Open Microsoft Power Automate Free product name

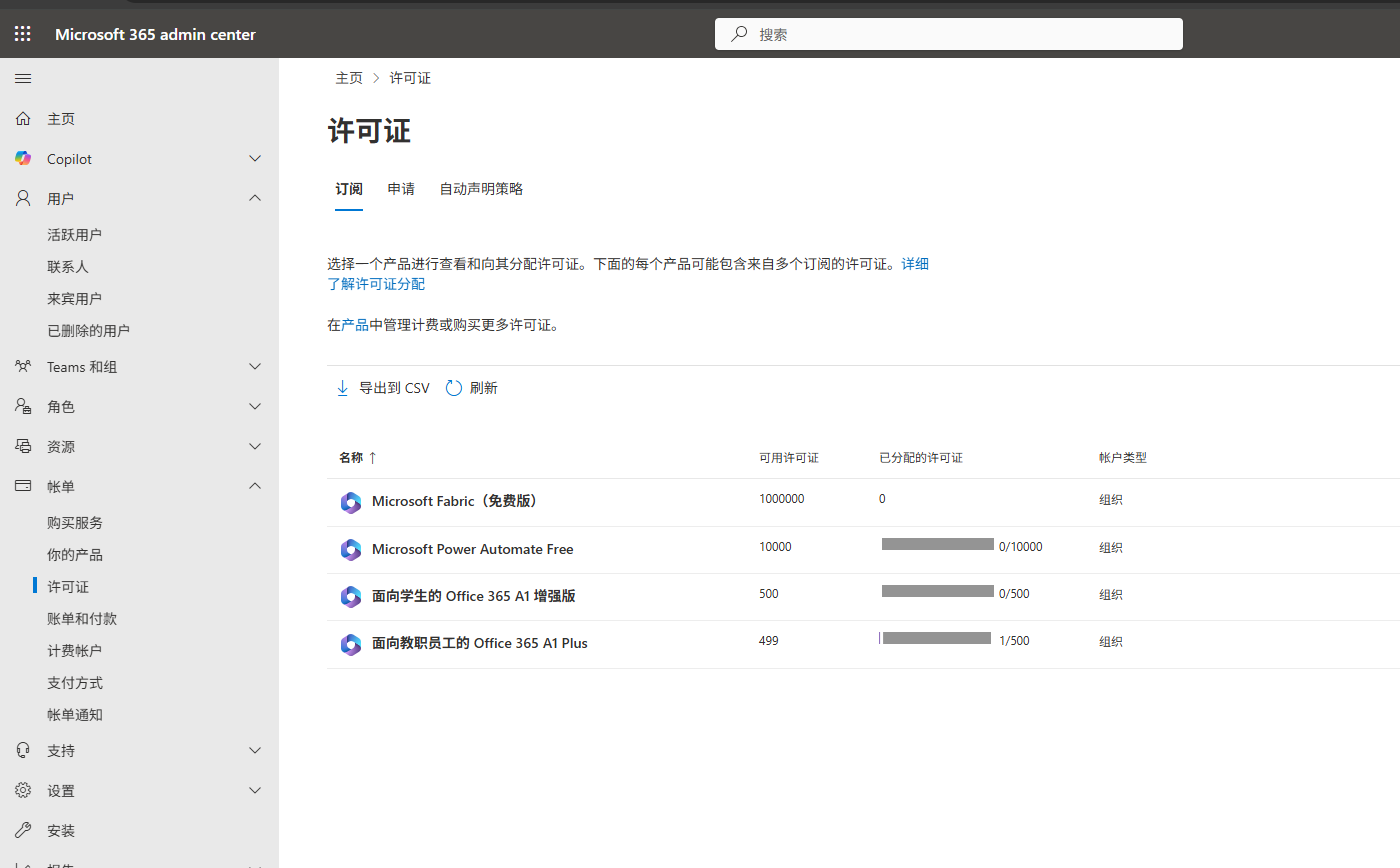tap(473, 549)
